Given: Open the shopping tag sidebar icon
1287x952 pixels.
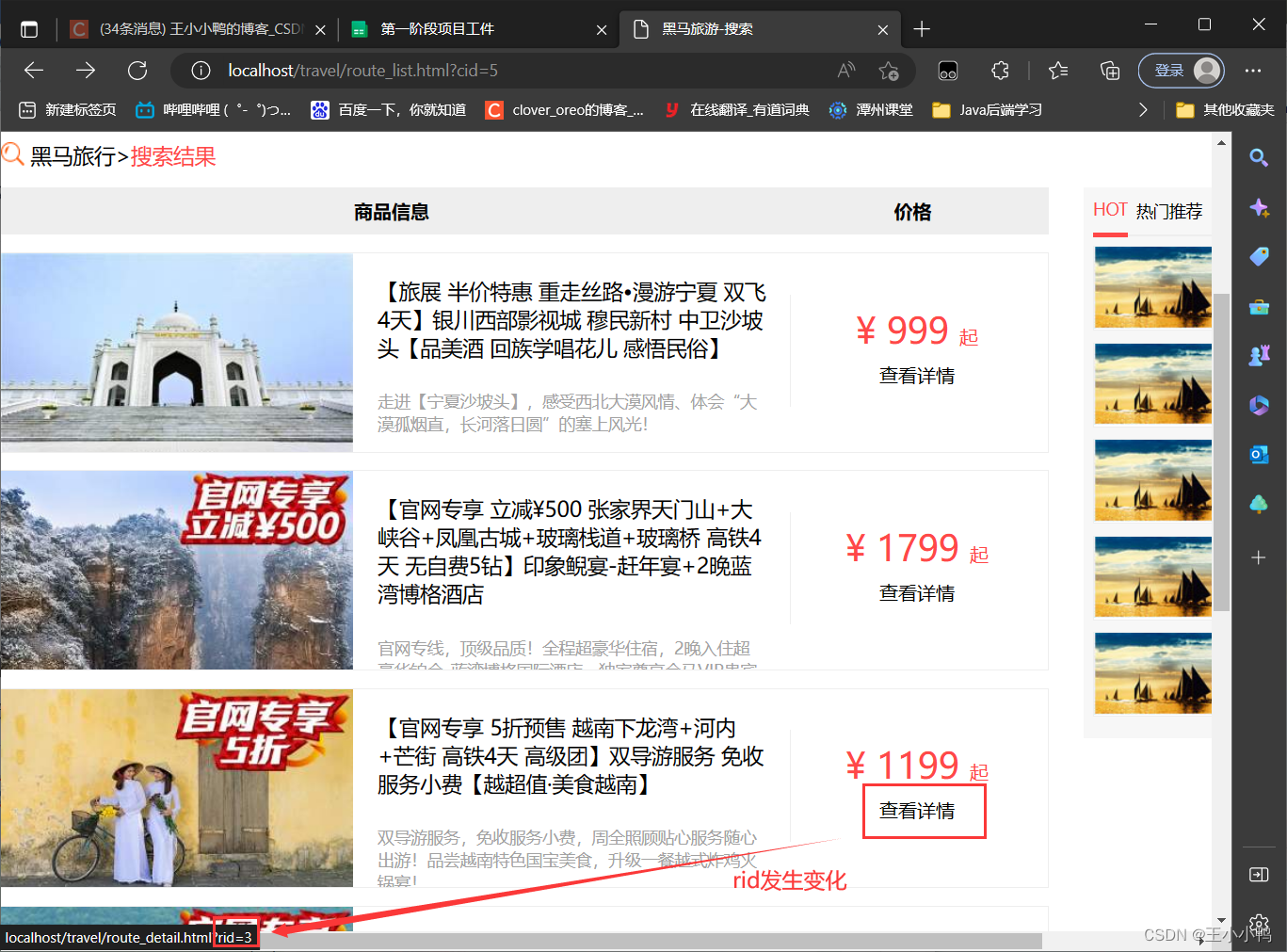Looking at the screenshot, I should coord(1259,257).
